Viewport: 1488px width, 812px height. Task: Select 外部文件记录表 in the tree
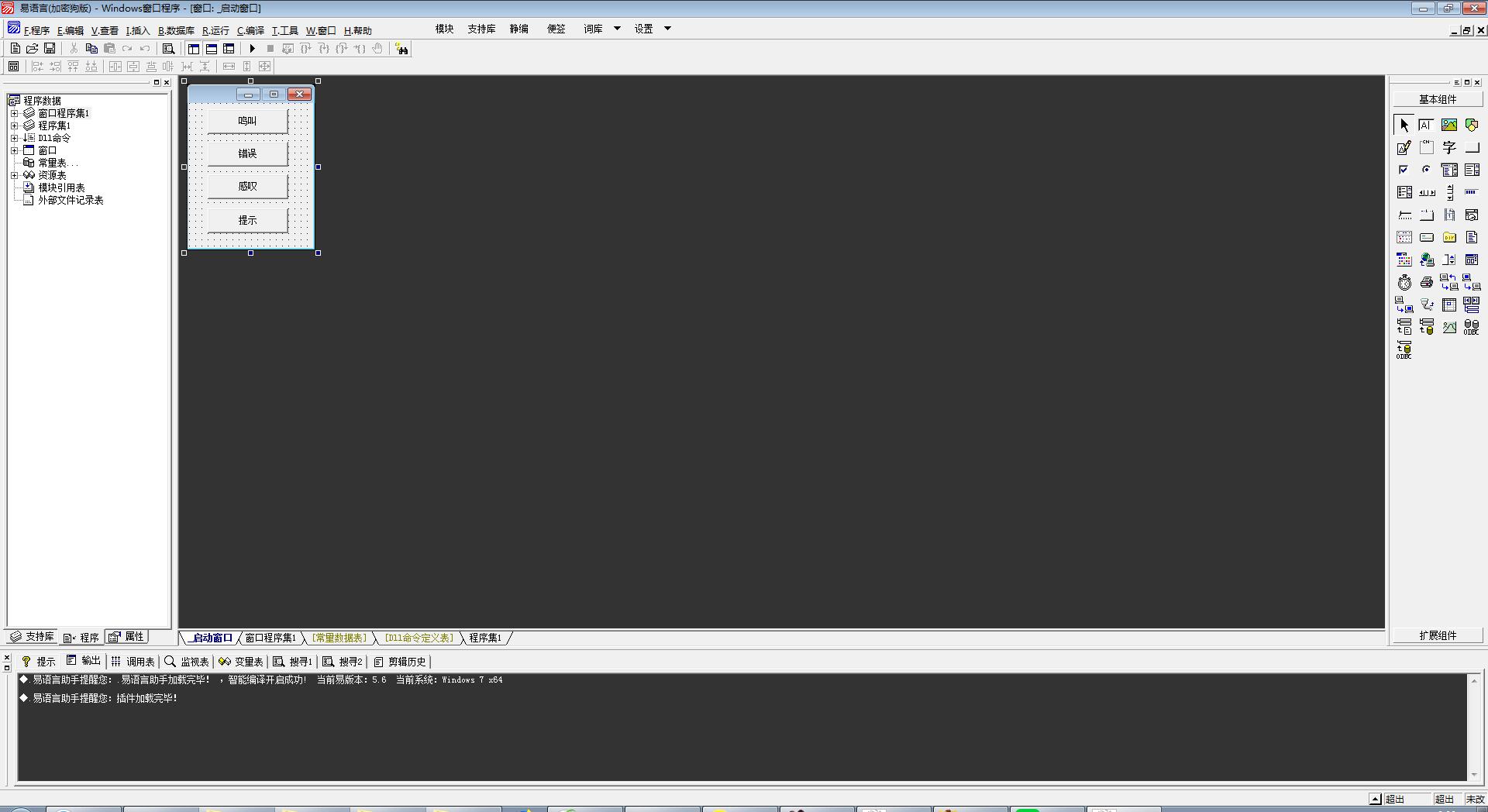click(x=71, y=200)
